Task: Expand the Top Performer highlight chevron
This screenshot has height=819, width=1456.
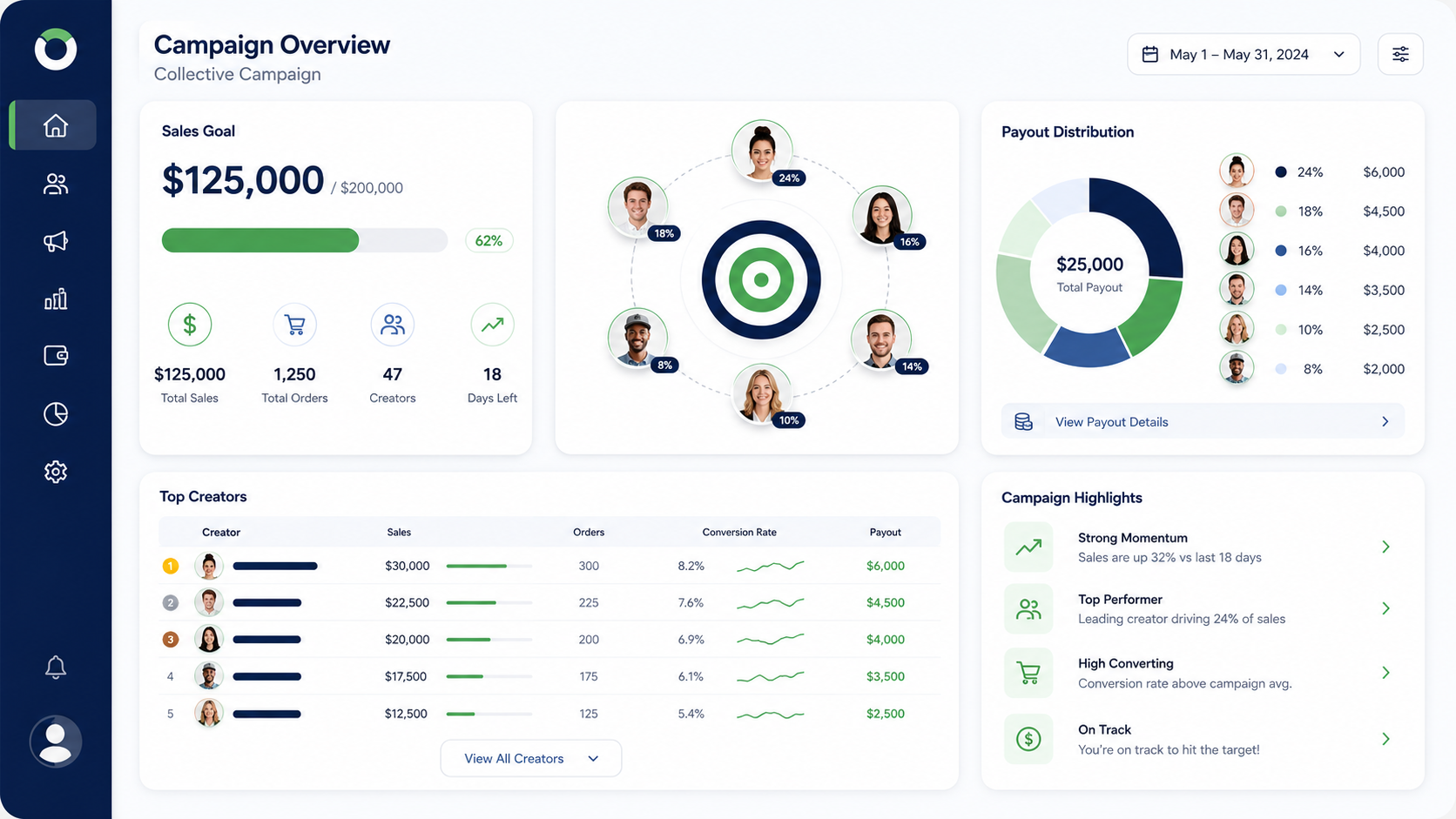Action: (1385, 608)
